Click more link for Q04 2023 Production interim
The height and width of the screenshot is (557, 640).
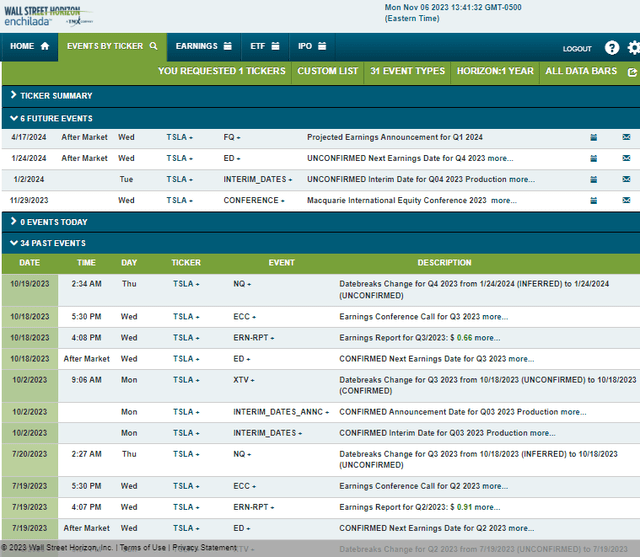(522, 180)
